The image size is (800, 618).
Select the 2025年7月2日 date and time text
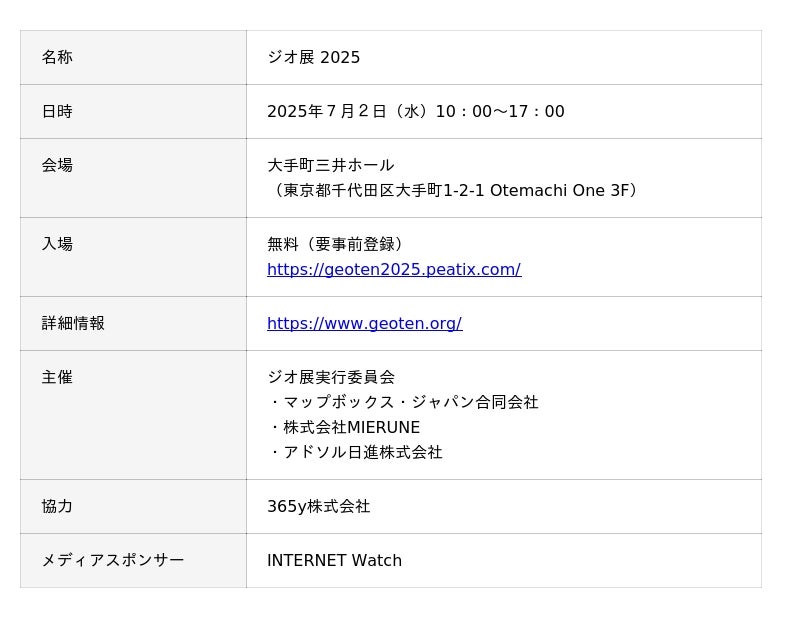[415, 112]
